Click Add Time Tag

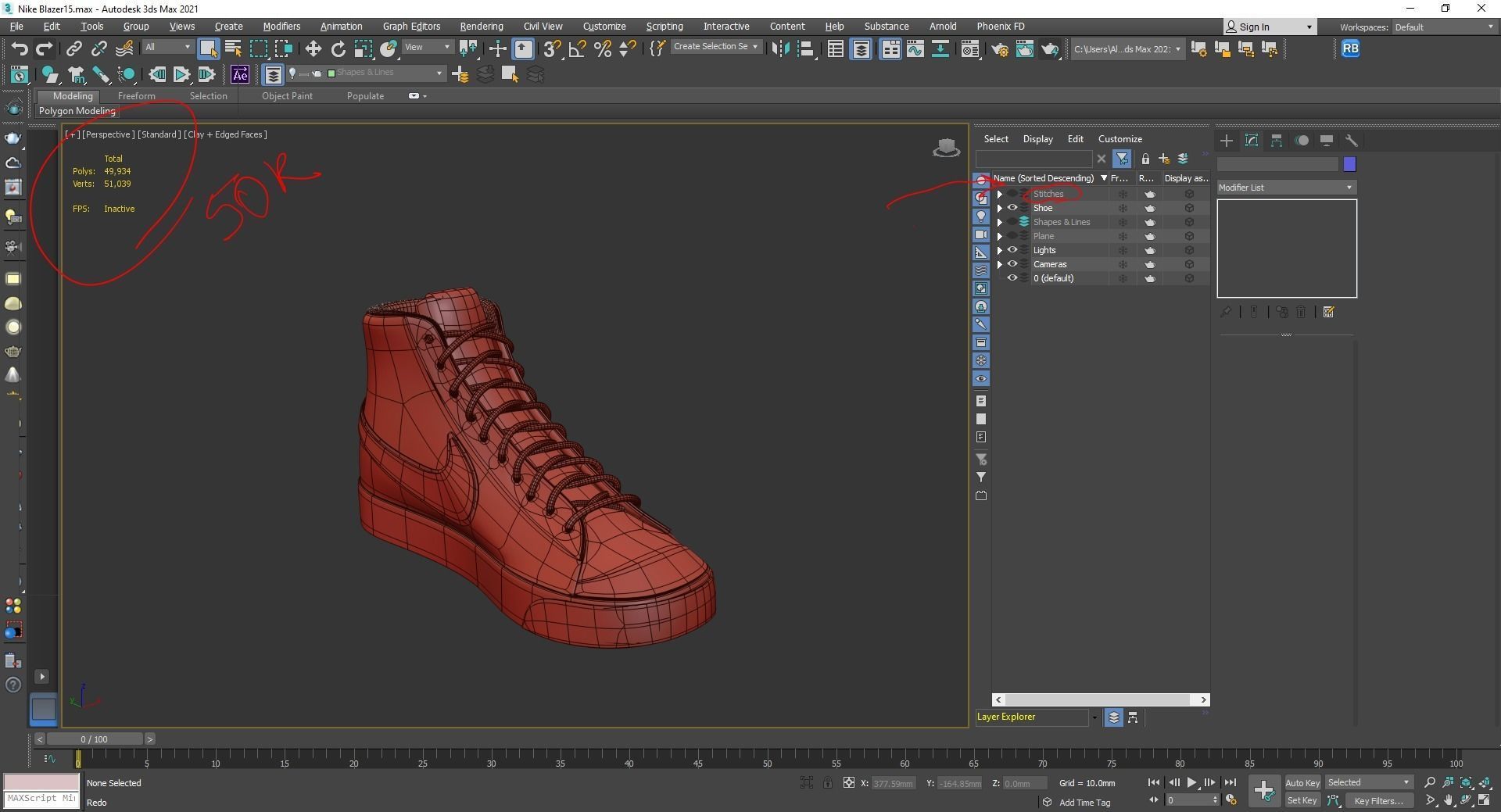click(1084, 803)
